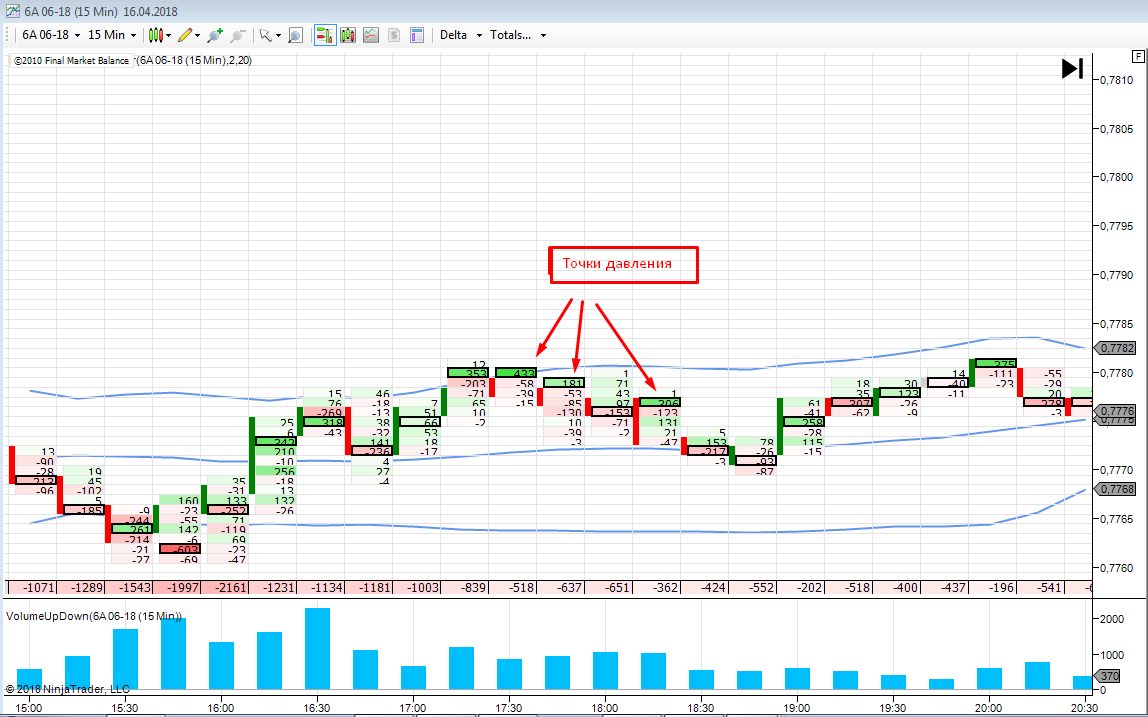Click the chart icon in title bar
Screen dimensions: 1148x717
(x=12, y=11)
